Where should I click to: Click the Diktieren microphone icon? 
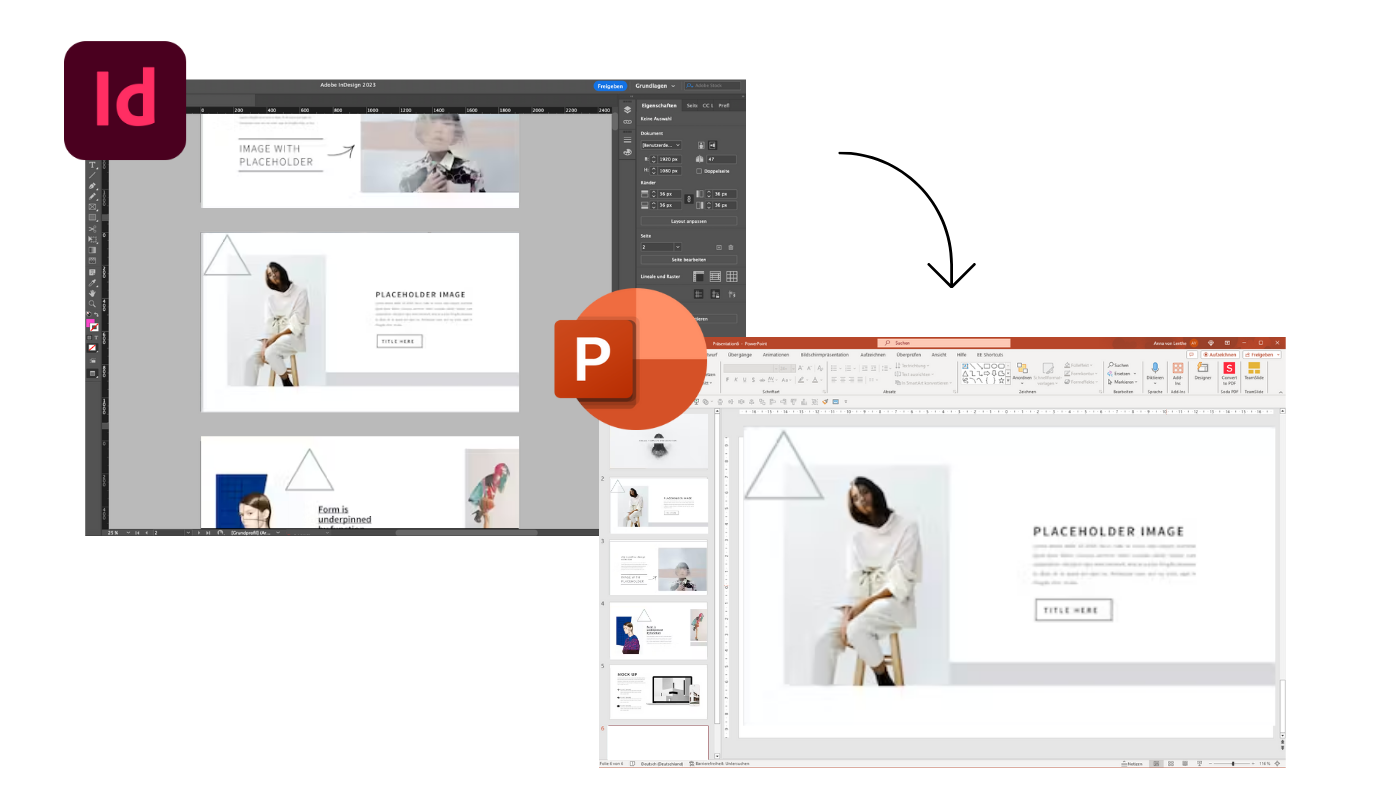[1155, 368]
